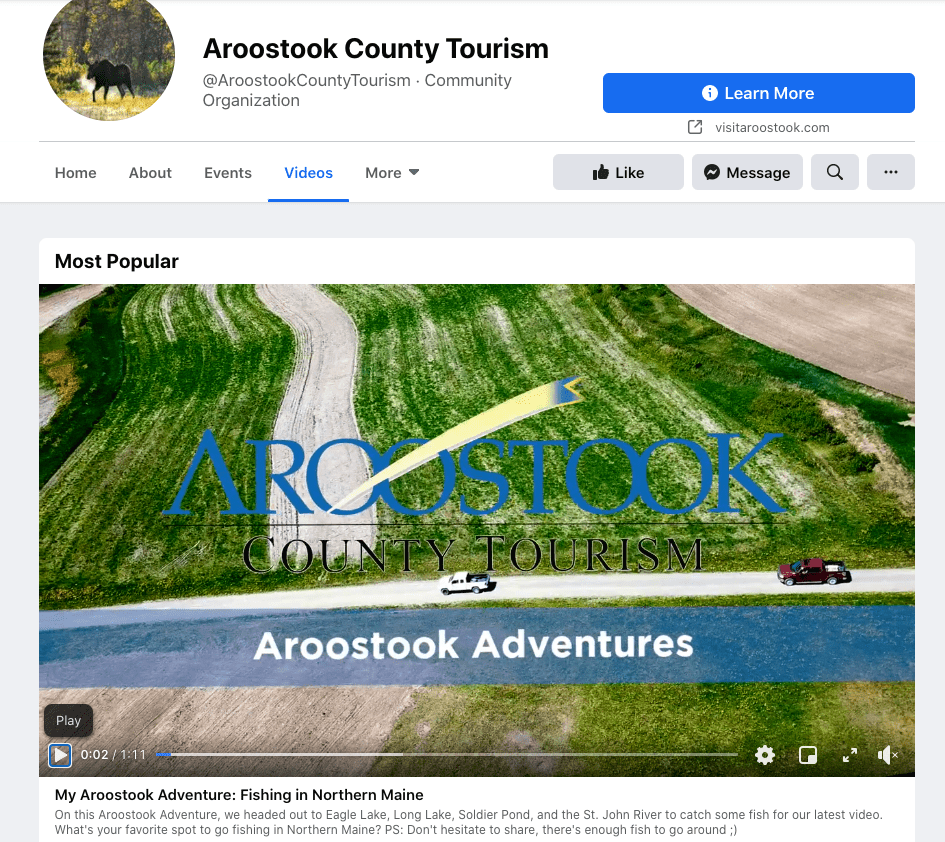Click the page search magnifier icon

coord(835,172)
